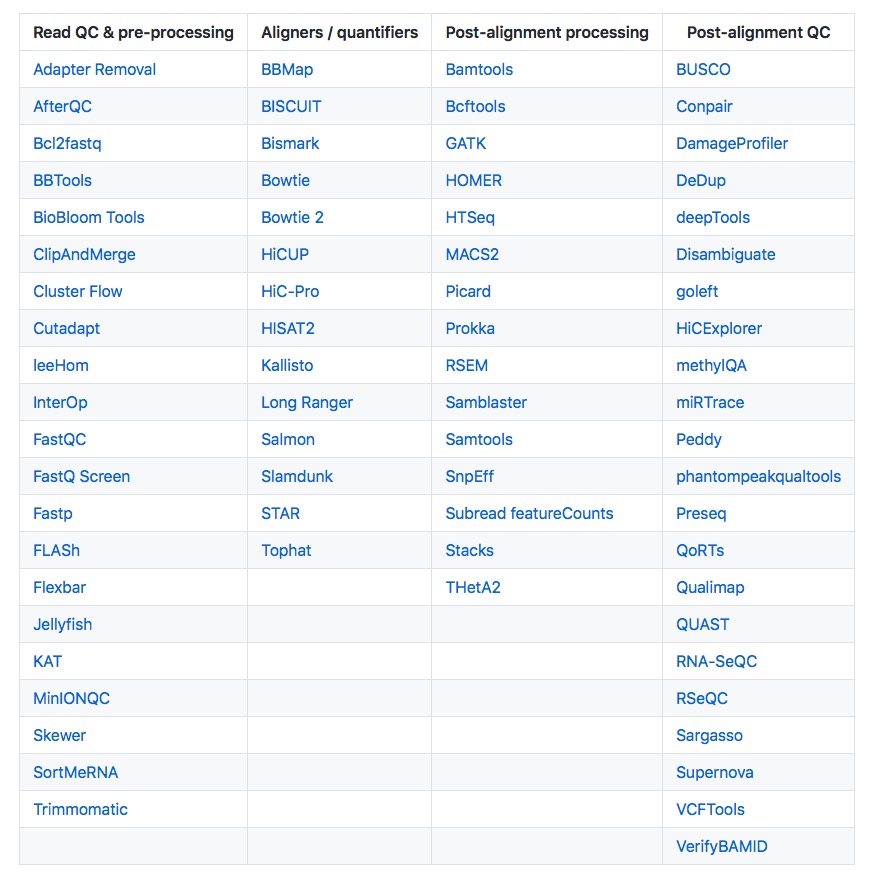This screenshot has height=874, width=892.
Task: Click the Salmon link
Action: [288, 439]
